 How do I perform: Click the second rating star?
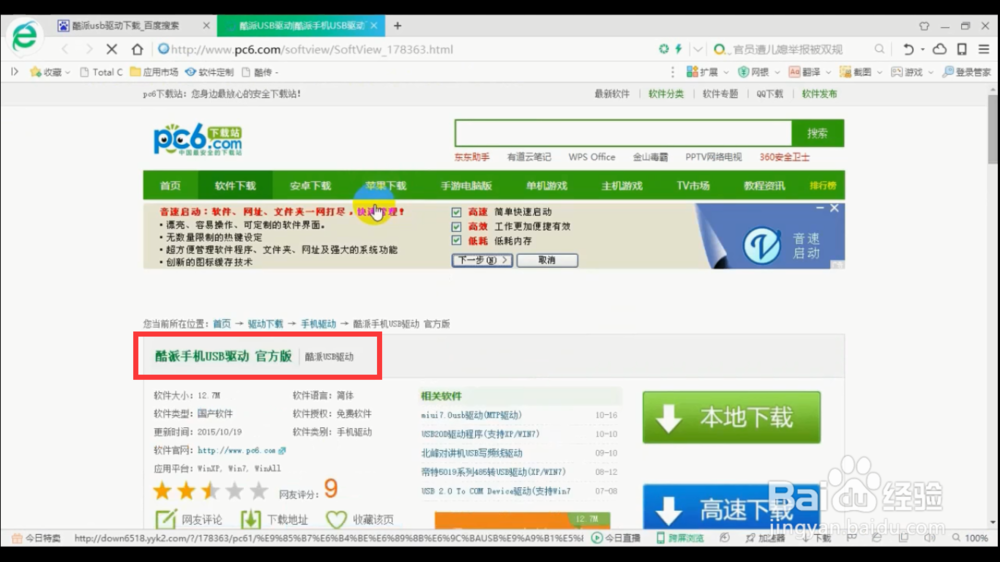186,491
